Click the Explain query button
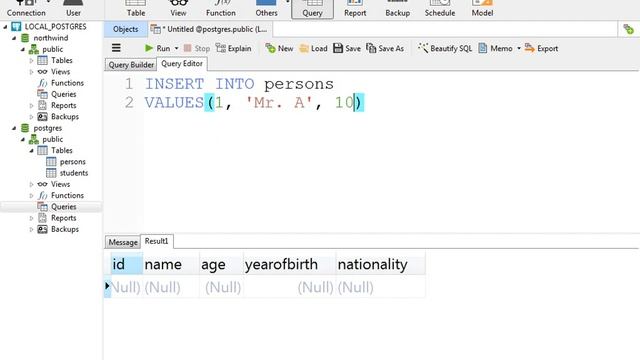Screen dimensions: 640x360 point(233,48)
